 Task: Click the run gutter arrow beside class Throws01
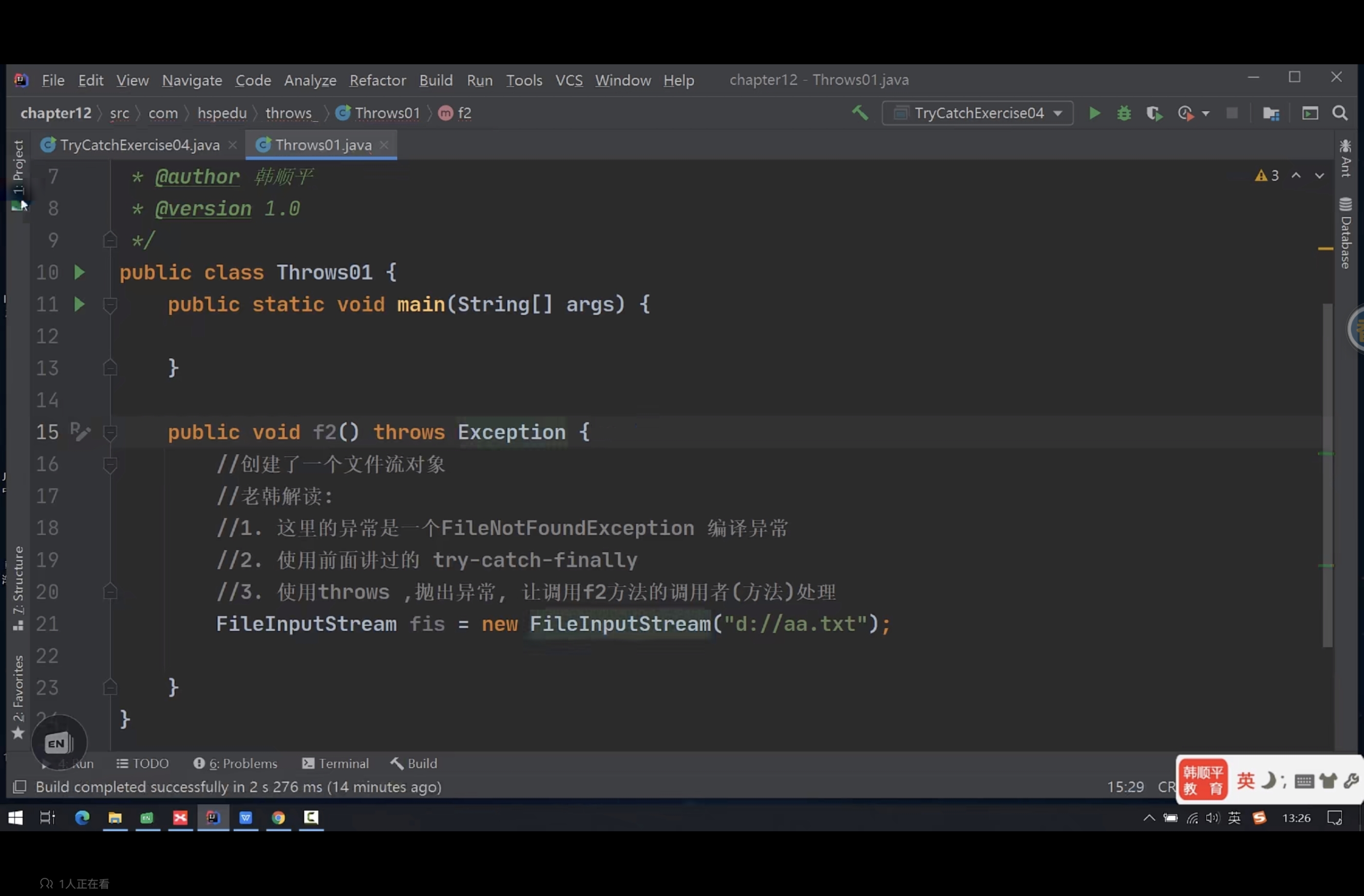80,272
